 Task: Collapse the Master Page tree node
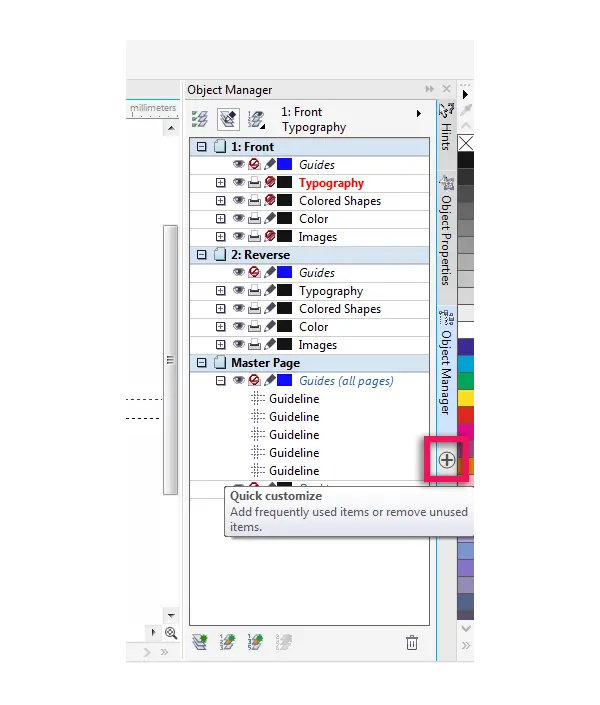tap(201, 362)
